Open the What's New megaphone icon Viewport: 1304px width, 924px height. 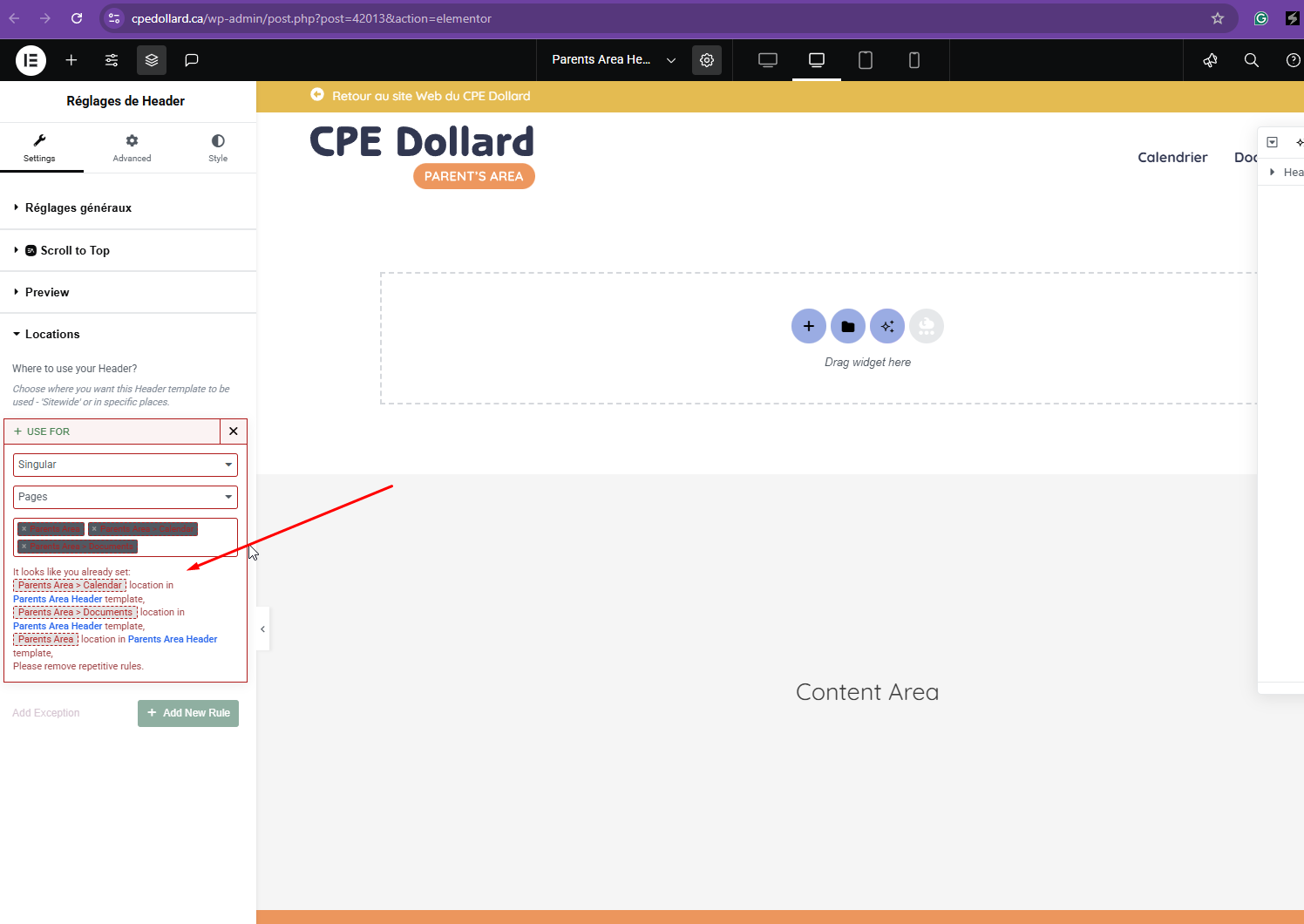coord(1210,60)
